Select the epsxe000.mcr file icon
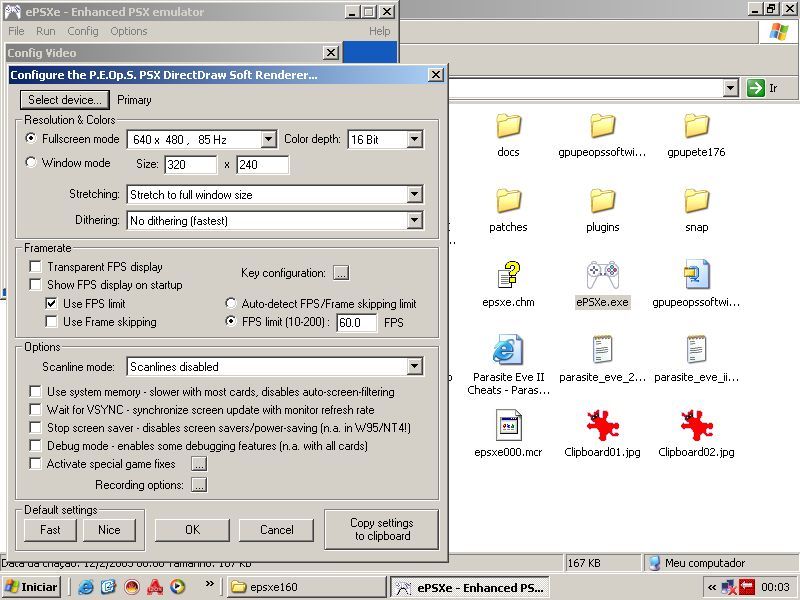 coord(508,425)
